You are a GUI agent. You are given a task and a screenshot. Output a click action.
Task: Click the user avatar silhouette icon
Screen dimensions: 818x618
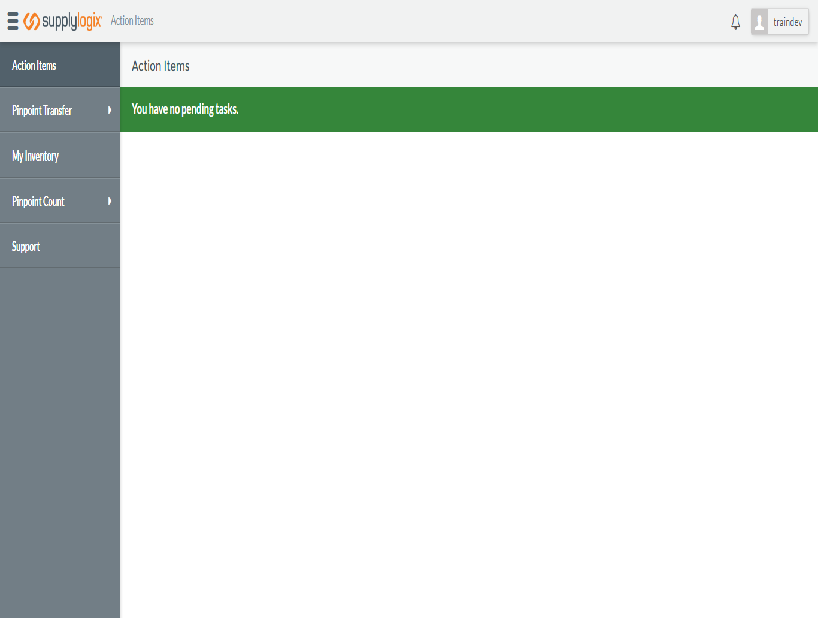point(760,22)
